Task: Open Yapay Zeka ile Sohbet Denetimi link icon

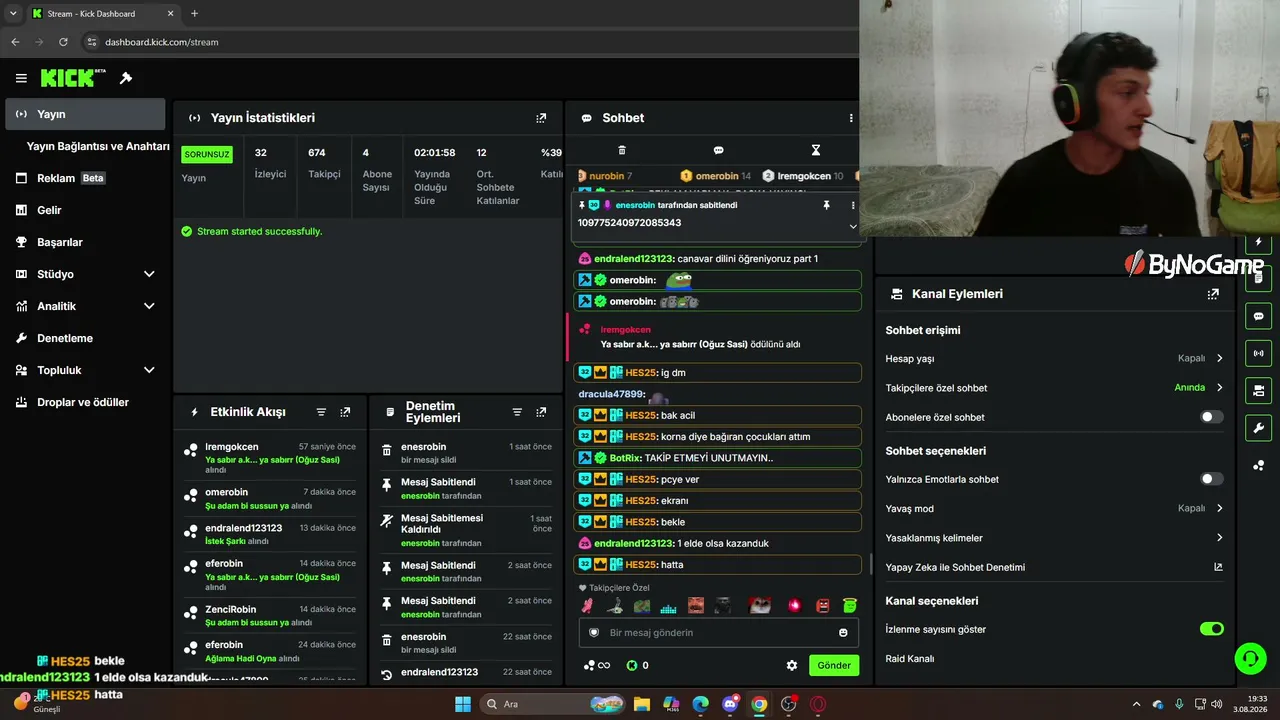Action: click(1218, 567)
